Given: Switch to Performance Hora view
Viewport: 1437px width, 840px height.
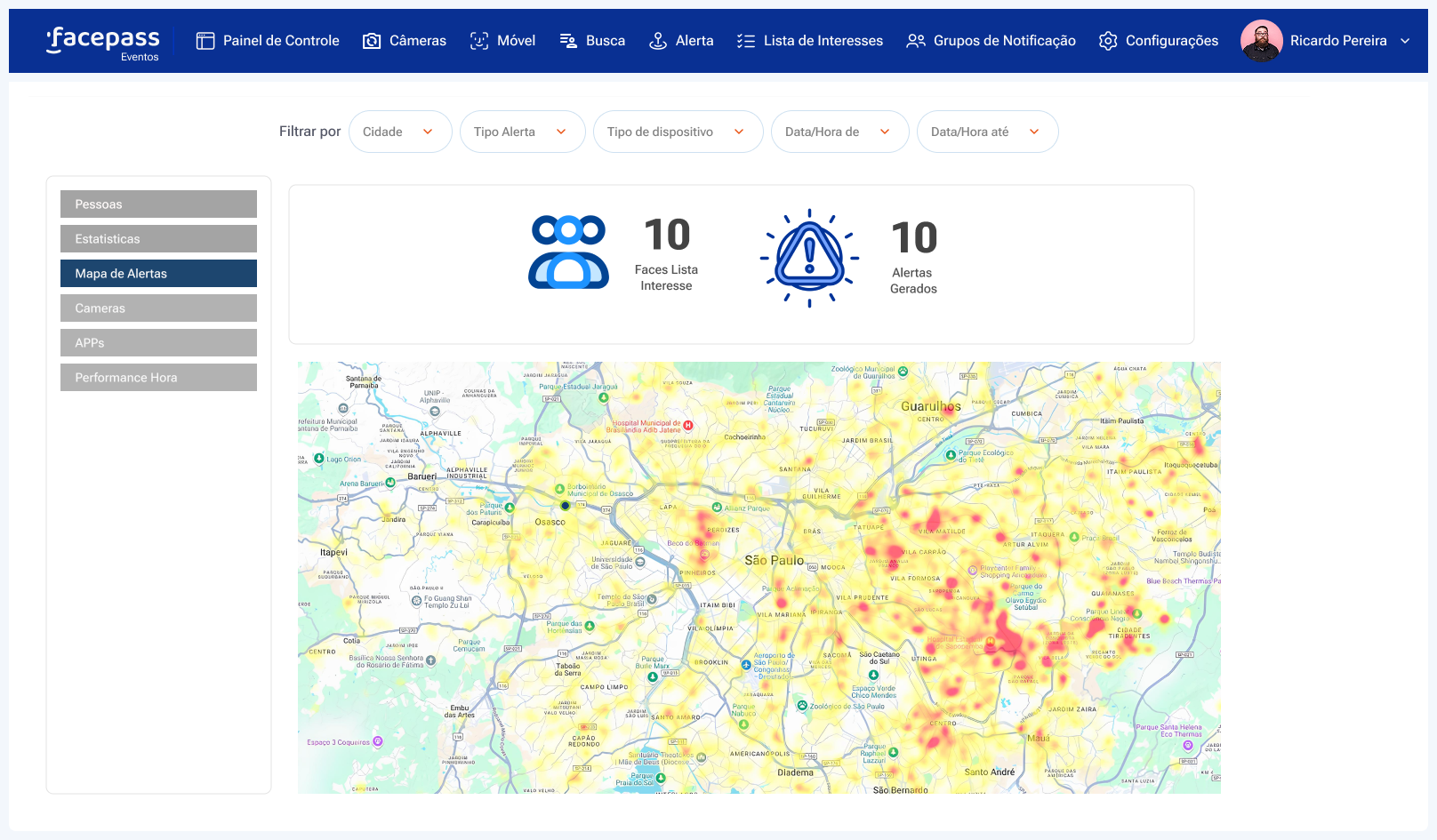Looking at the screenshot, I should point(158,378).
